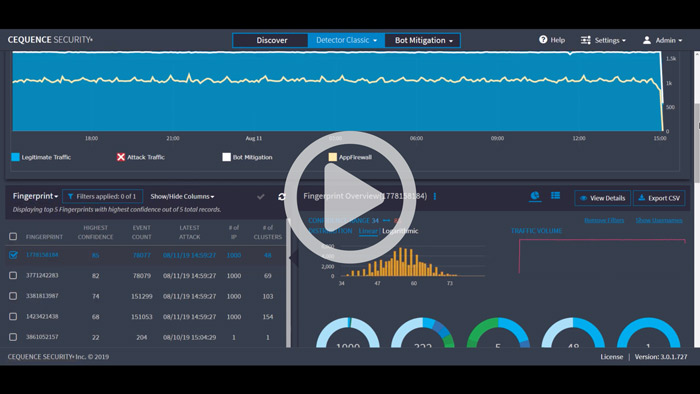Switch to pie chart view icon

pyautogui.click(x=535, y=195)
